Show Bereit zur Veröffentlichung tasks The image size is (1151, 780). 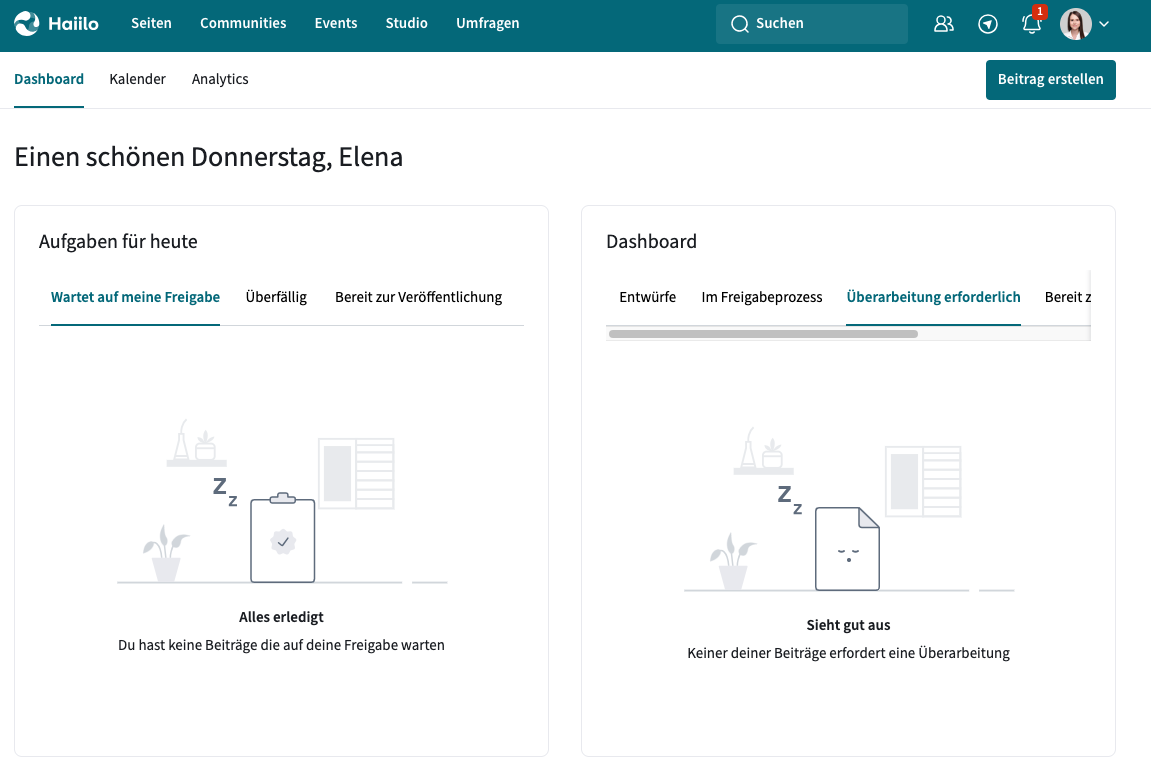click(418, 297)
